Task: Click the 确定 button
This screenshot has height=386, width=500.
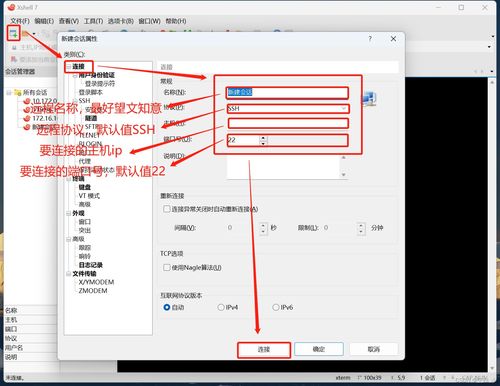Action: (319, 349)
